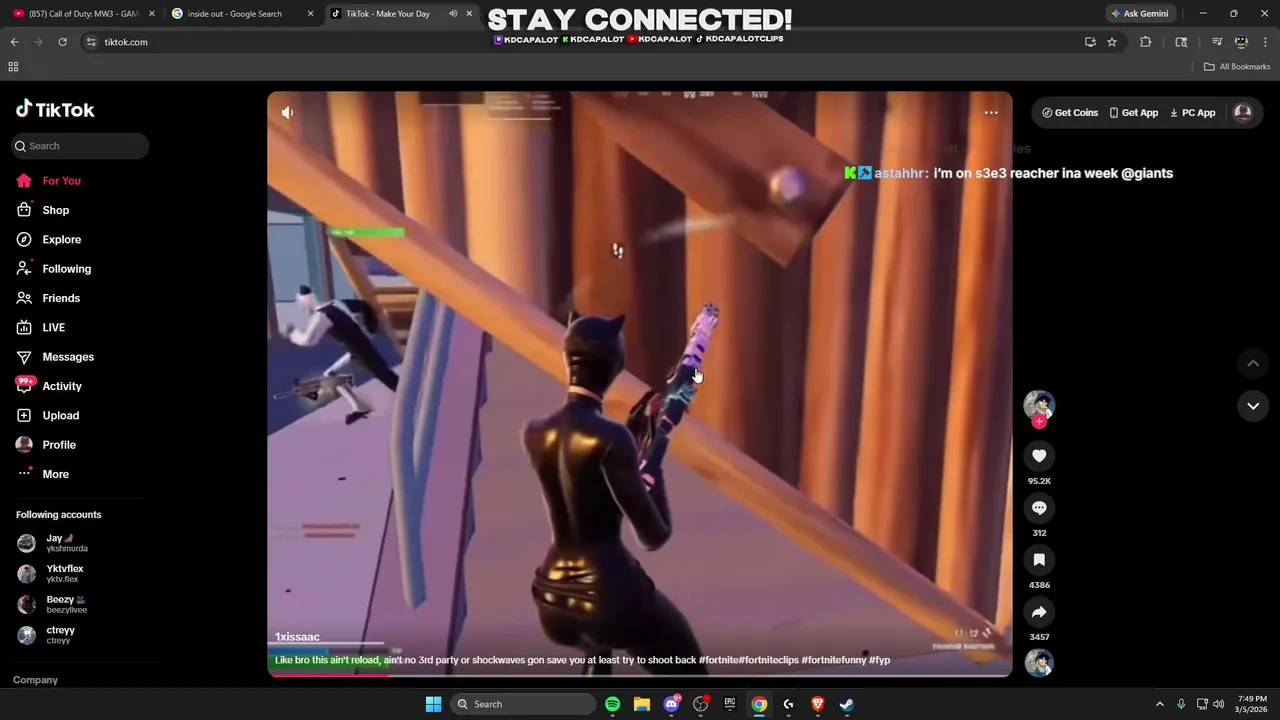Reload the page
1280x720 pixels.
pos(62,42)
